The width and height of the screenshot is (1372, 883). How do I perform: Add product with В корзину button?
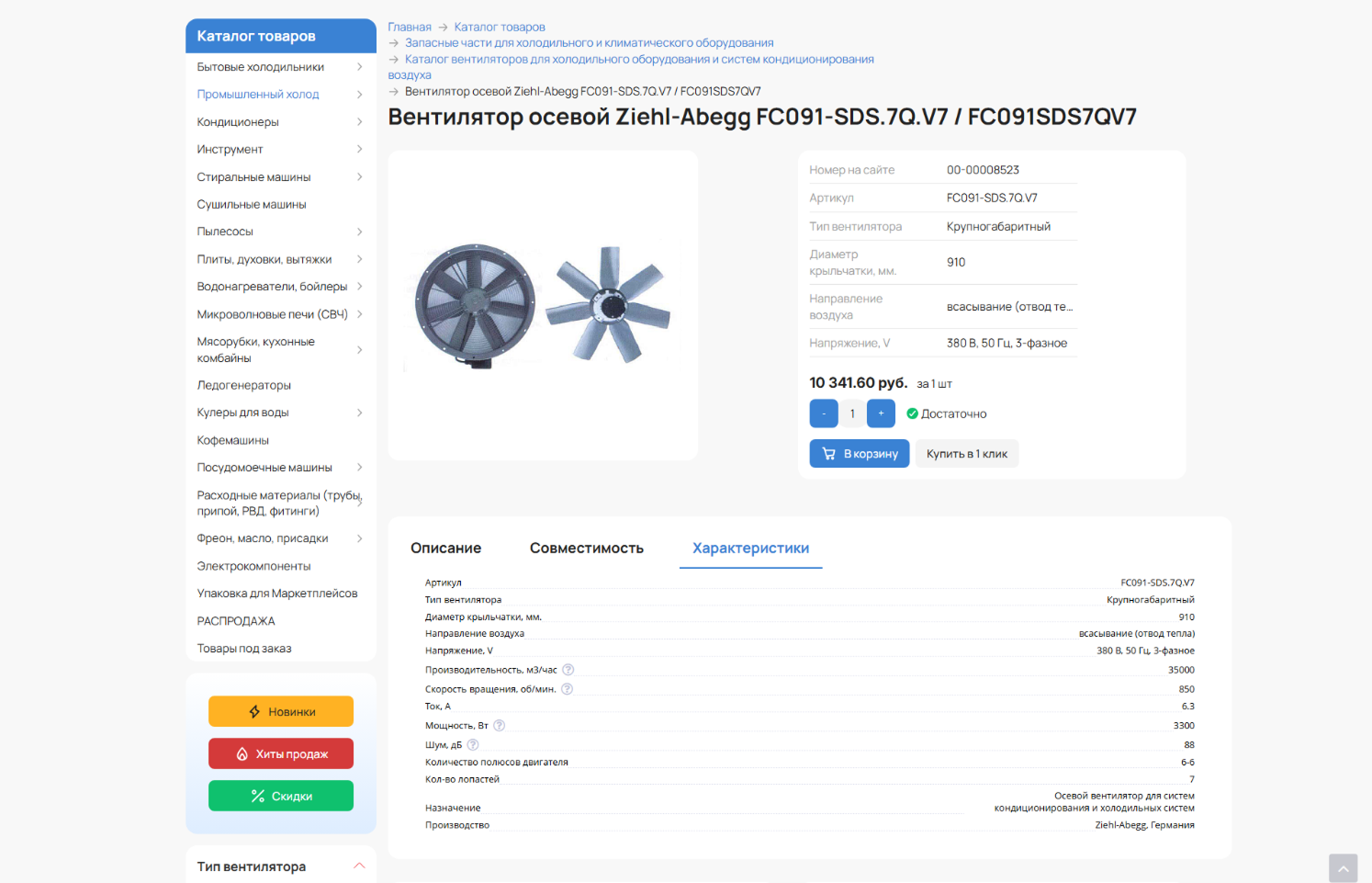point(860,454)
